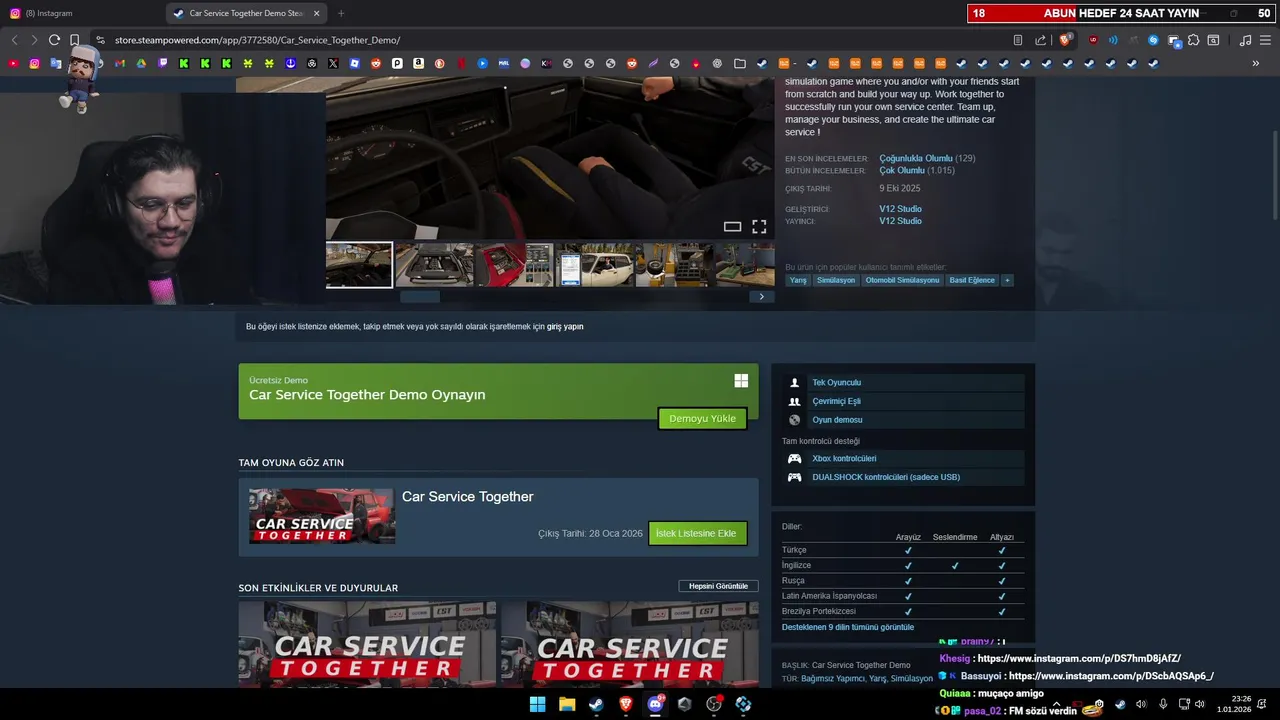Show more bookmarks with overflow chevron

pos(1256,63)
